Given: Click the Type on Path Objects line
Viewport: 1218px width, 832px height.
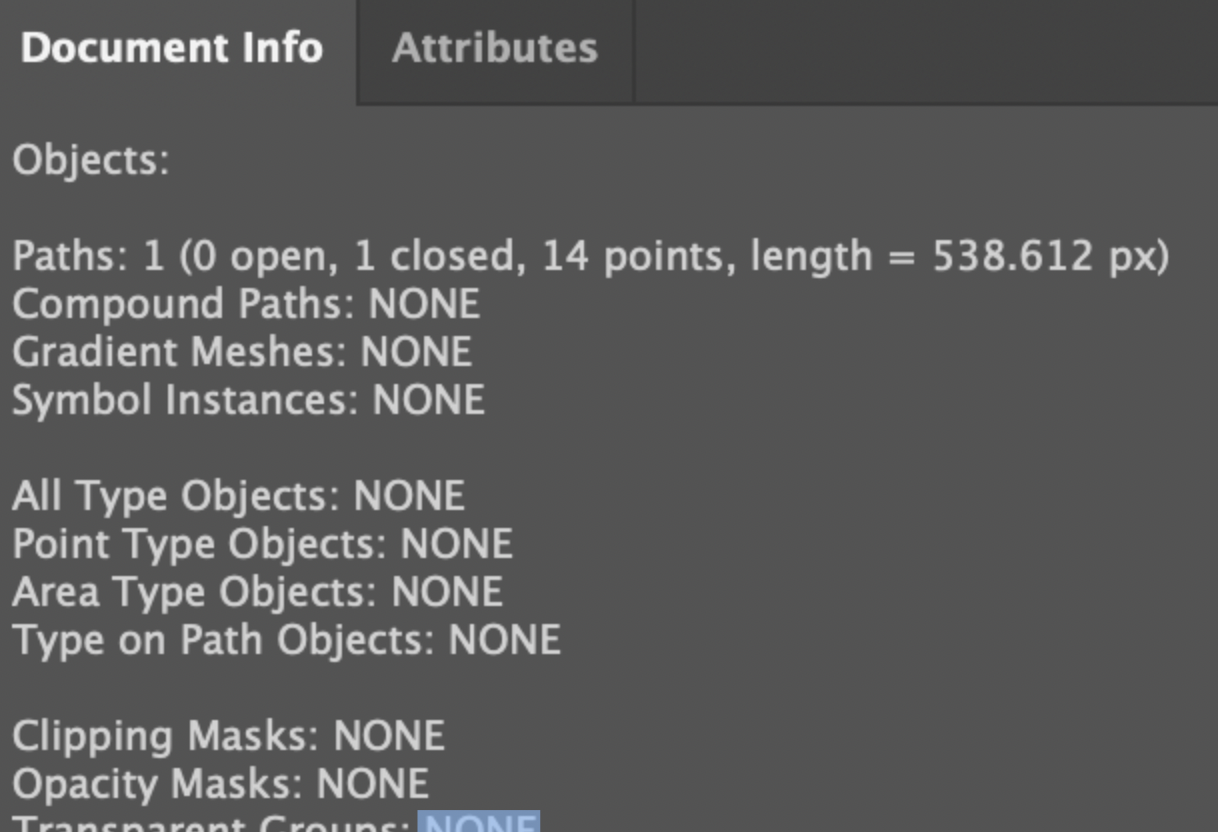Looking at the screenshot, I should pos(286,640).
